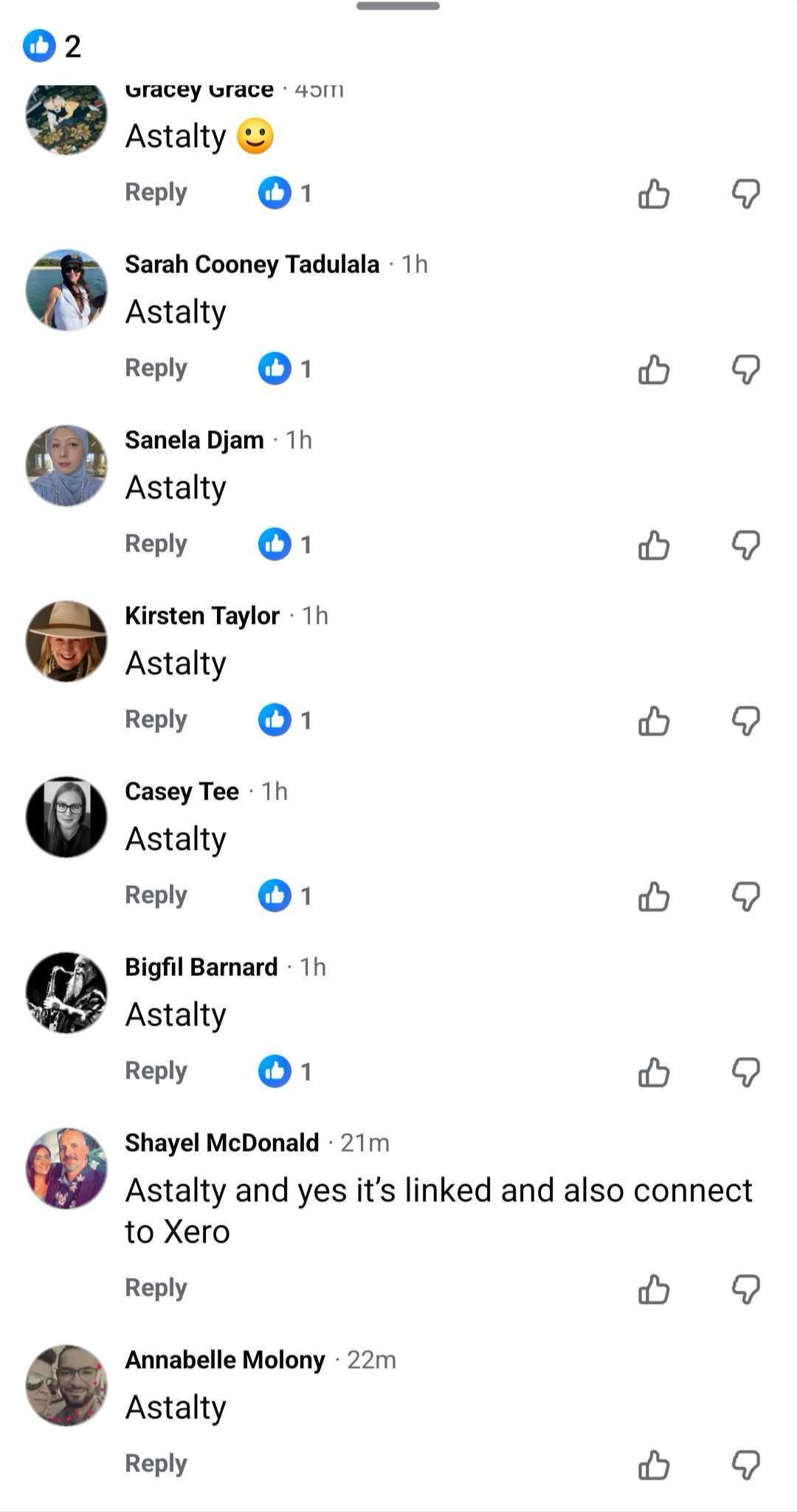Click the thumbs up icon on Casey Tee's comment
797x1512 pixels.
[x=654, y=897]
